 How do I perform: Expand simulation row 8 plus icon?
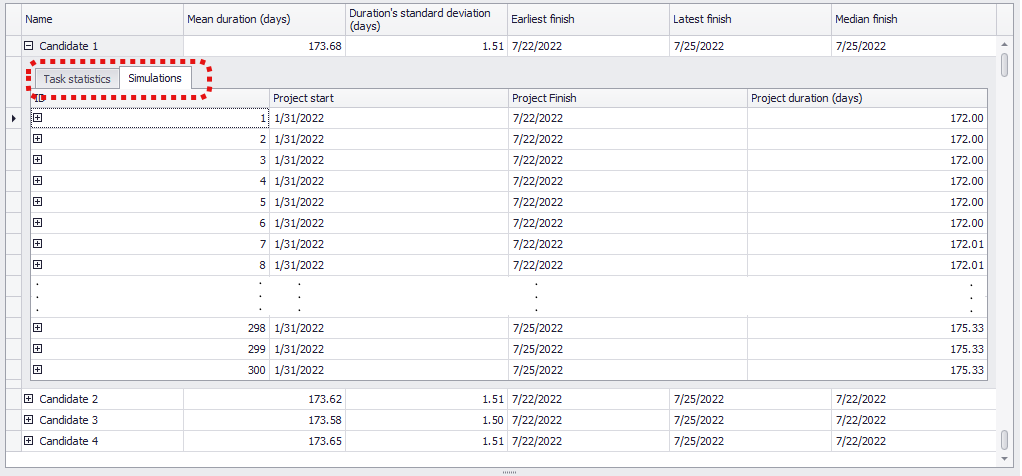[x=38, y=265]
